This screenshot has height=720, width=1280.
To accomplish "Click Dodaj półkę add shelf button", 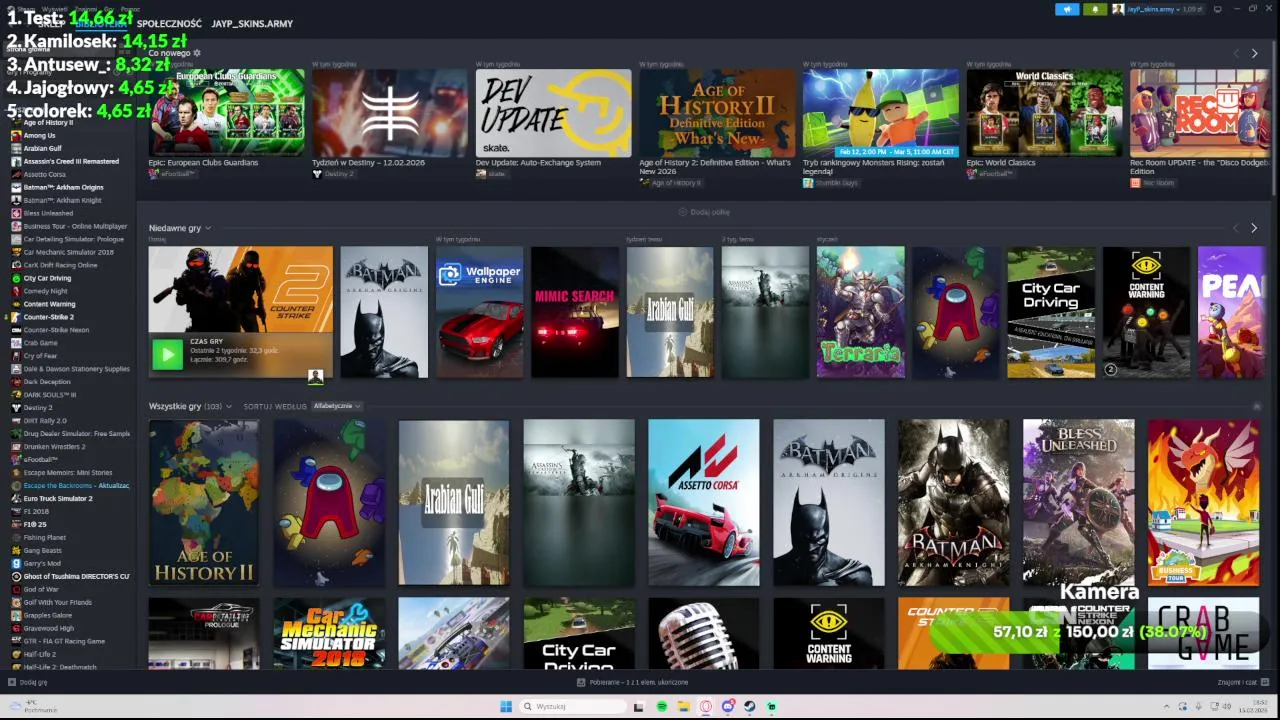I will click(704, 212).
